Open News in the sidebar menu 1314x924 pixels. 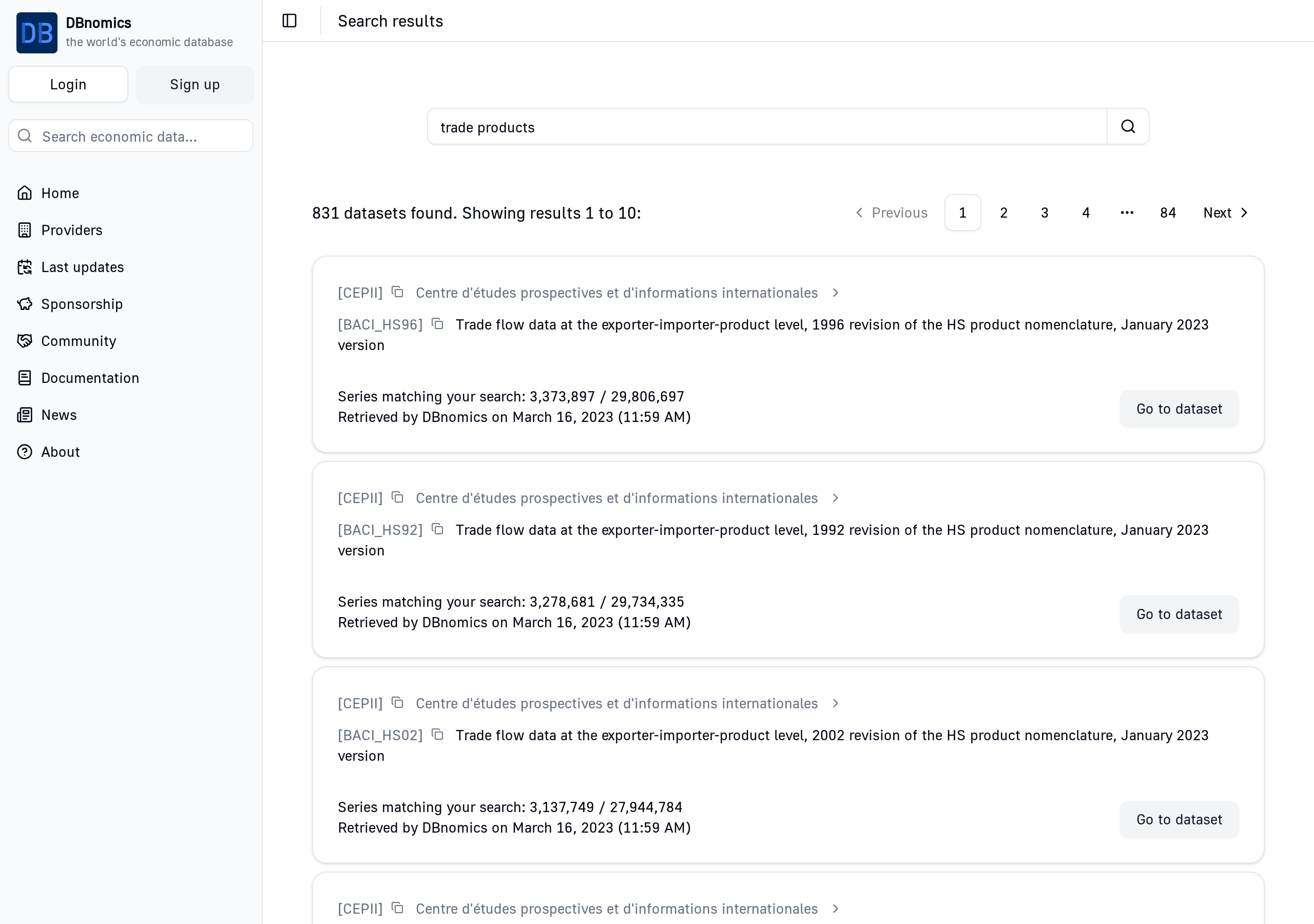(131, 415)
